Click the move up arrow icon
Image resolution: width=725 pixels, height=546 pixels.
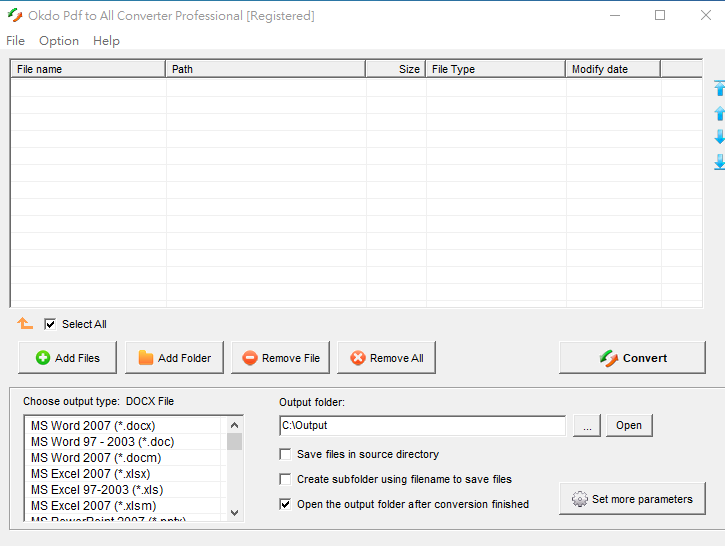click(x=719, y=113)
